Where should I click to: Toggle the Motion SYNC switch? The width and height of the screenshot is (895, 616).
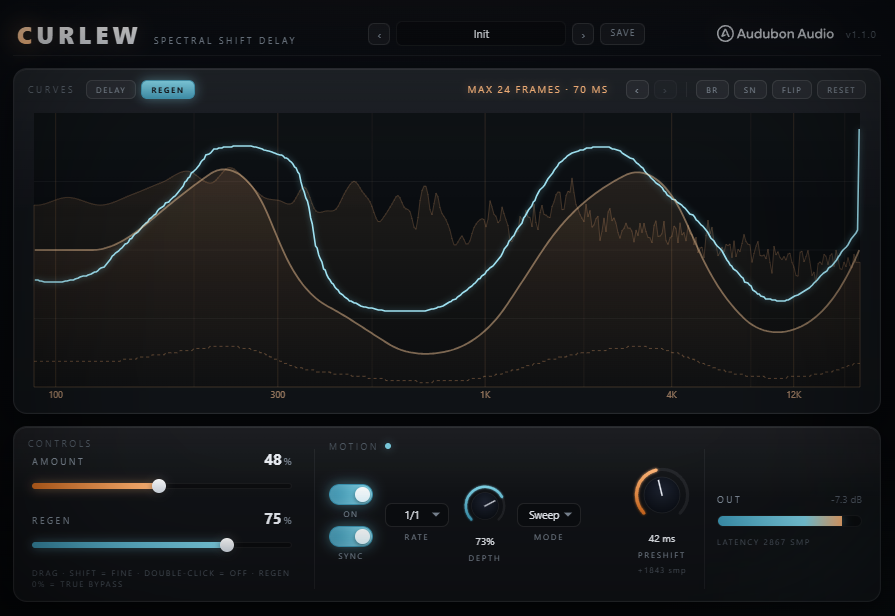coord(350,536)
